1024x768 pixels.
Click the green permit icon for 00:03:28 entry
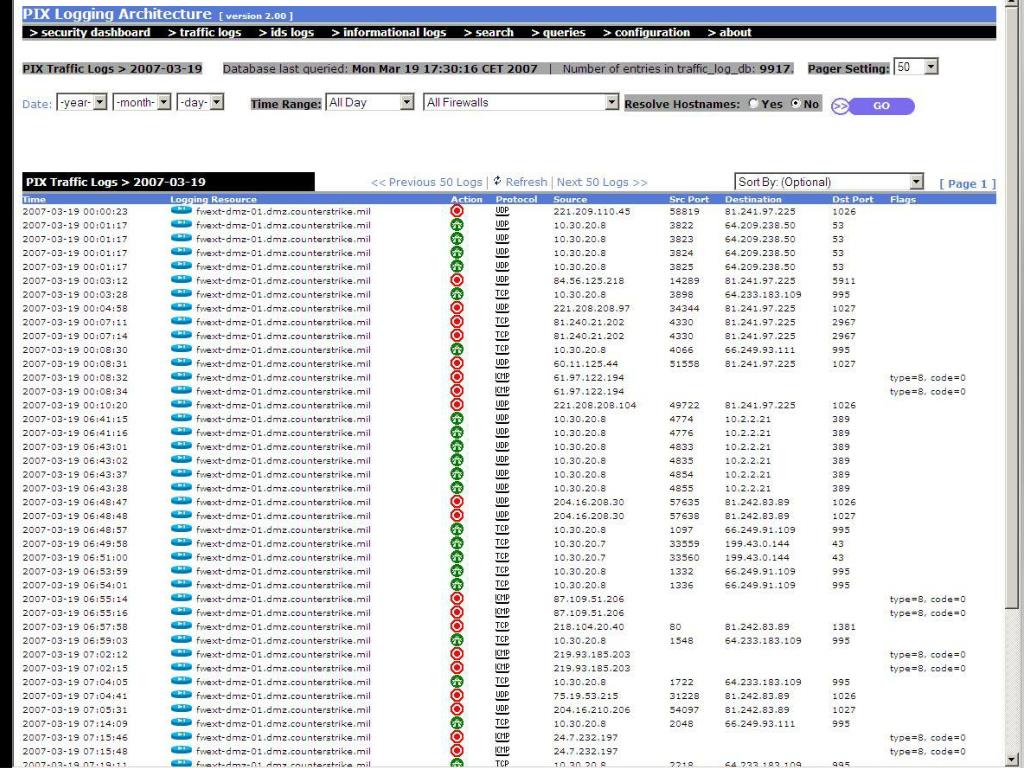[x=457, y=295]
